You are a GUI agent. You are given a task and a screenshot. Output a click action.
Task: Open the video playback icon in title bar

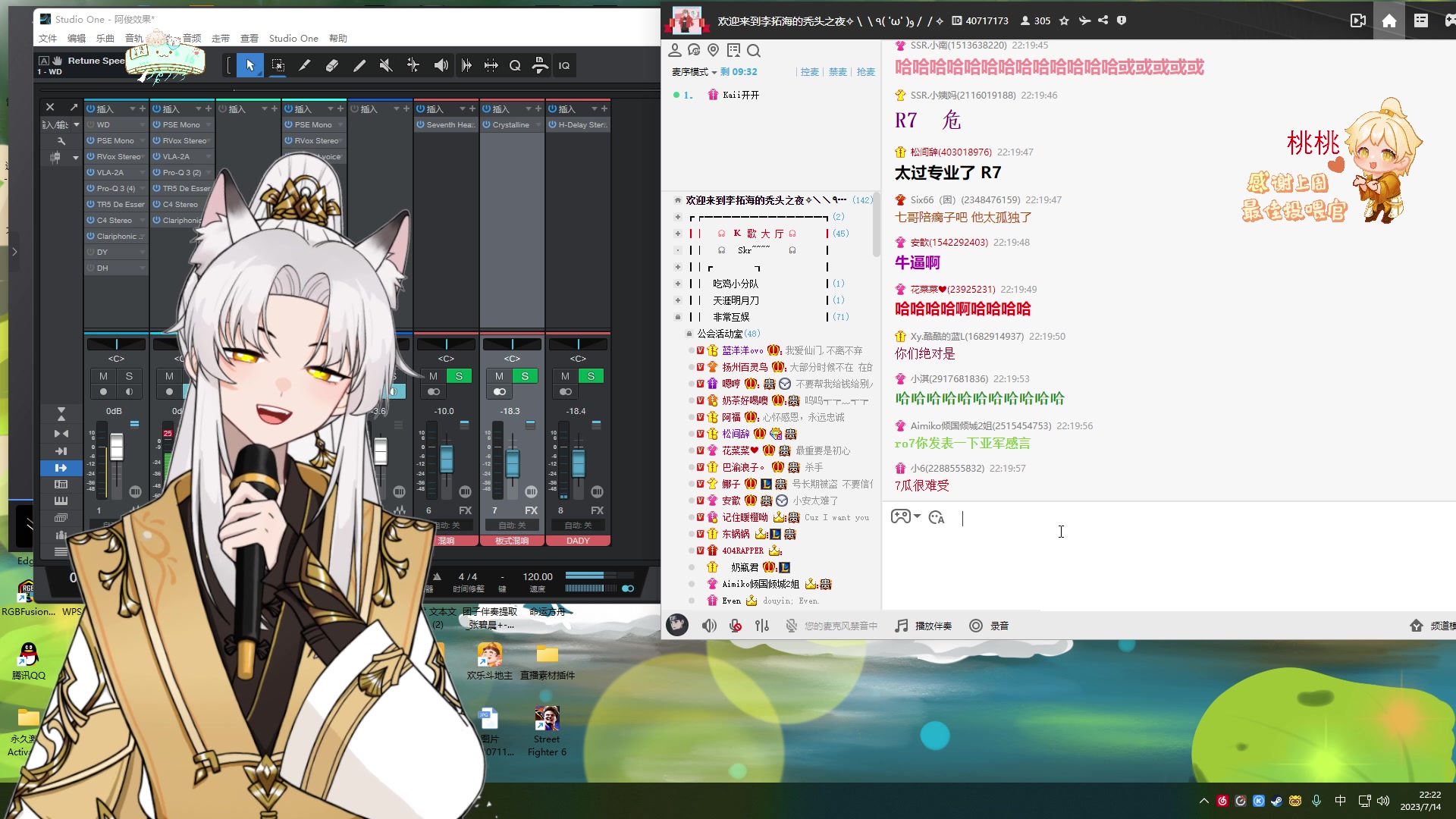pos(1358,21)
